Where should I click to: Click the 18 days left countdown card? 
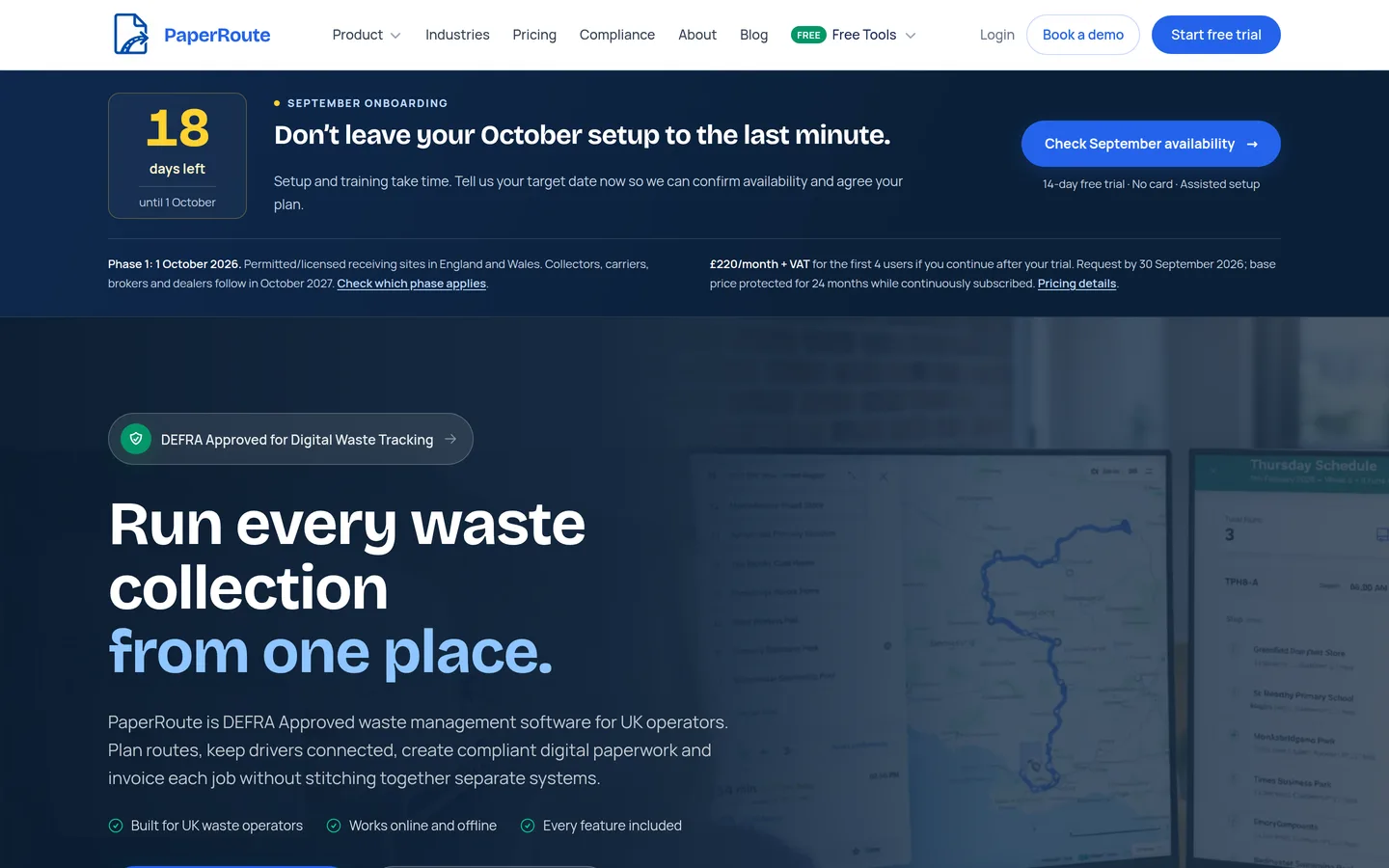click(x=177, y=155)
